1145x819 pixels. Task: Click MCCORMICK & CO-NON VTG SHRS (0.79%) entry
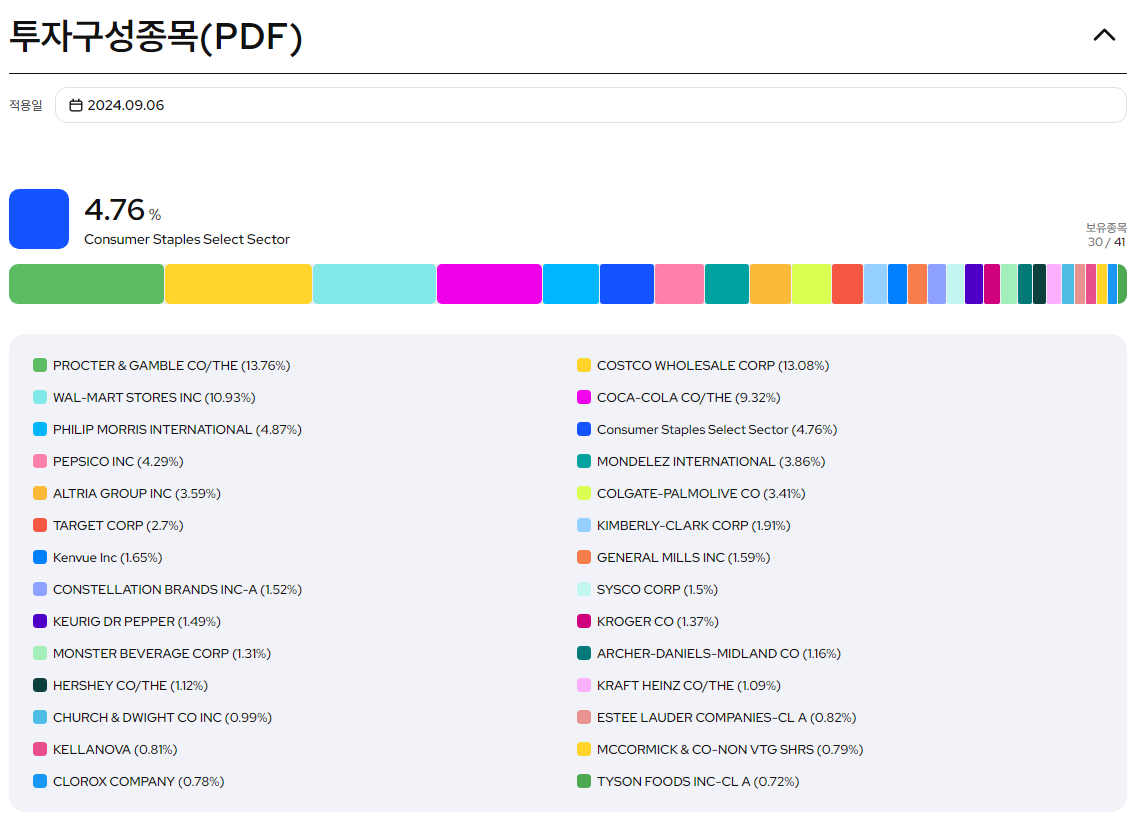tap(720, 750)
